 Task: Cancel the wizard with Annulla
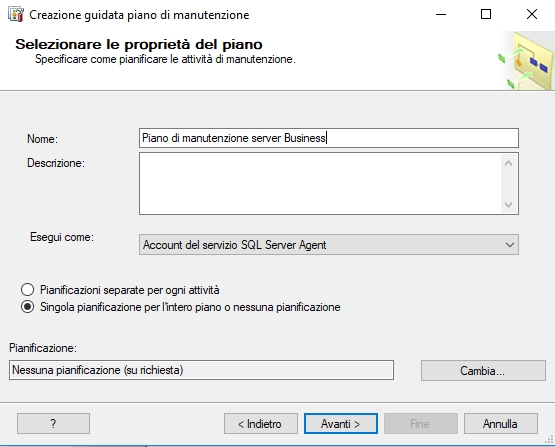(501, 423)
